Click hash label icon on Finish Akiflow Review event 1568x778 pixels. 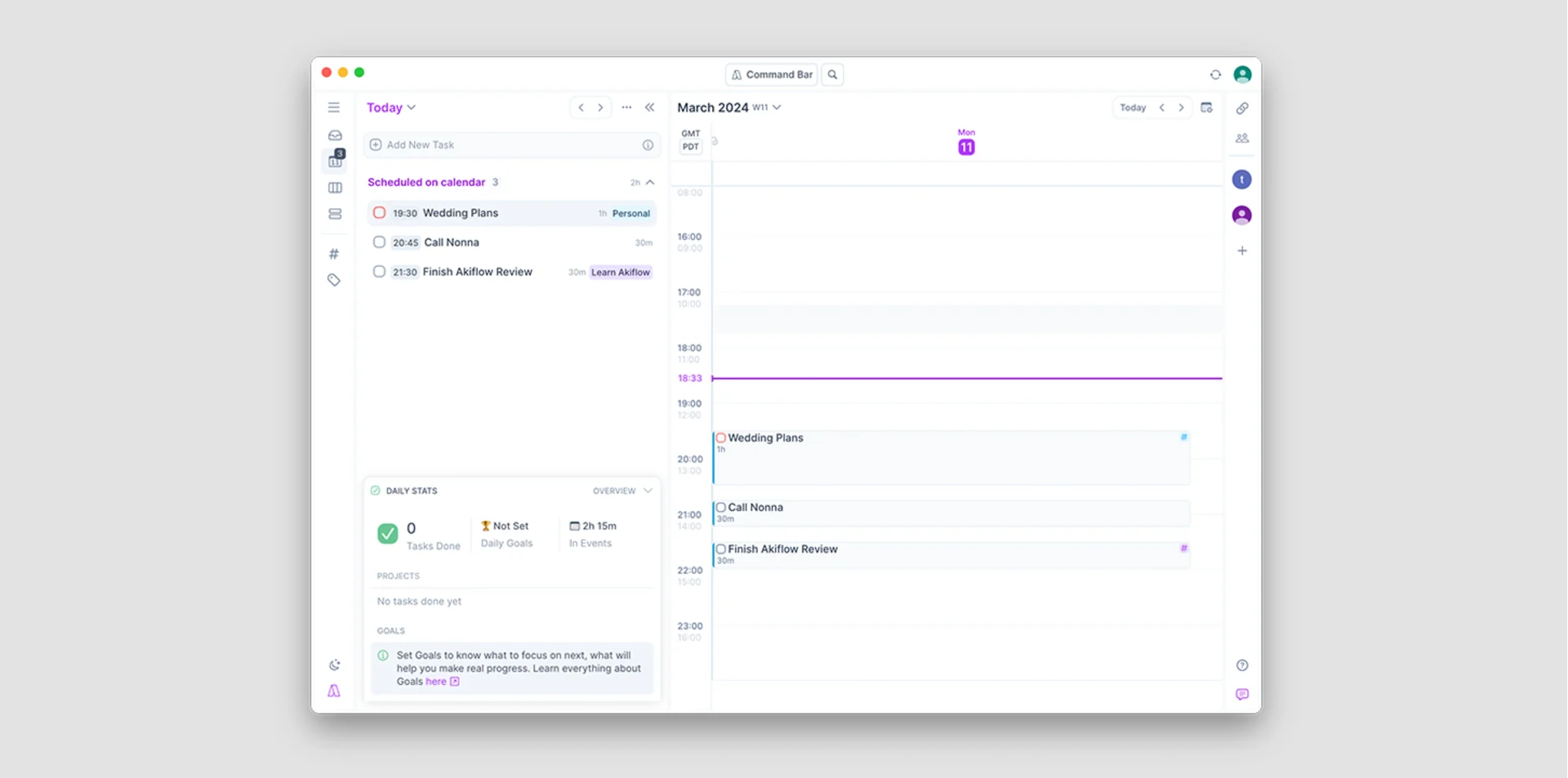1183,549
